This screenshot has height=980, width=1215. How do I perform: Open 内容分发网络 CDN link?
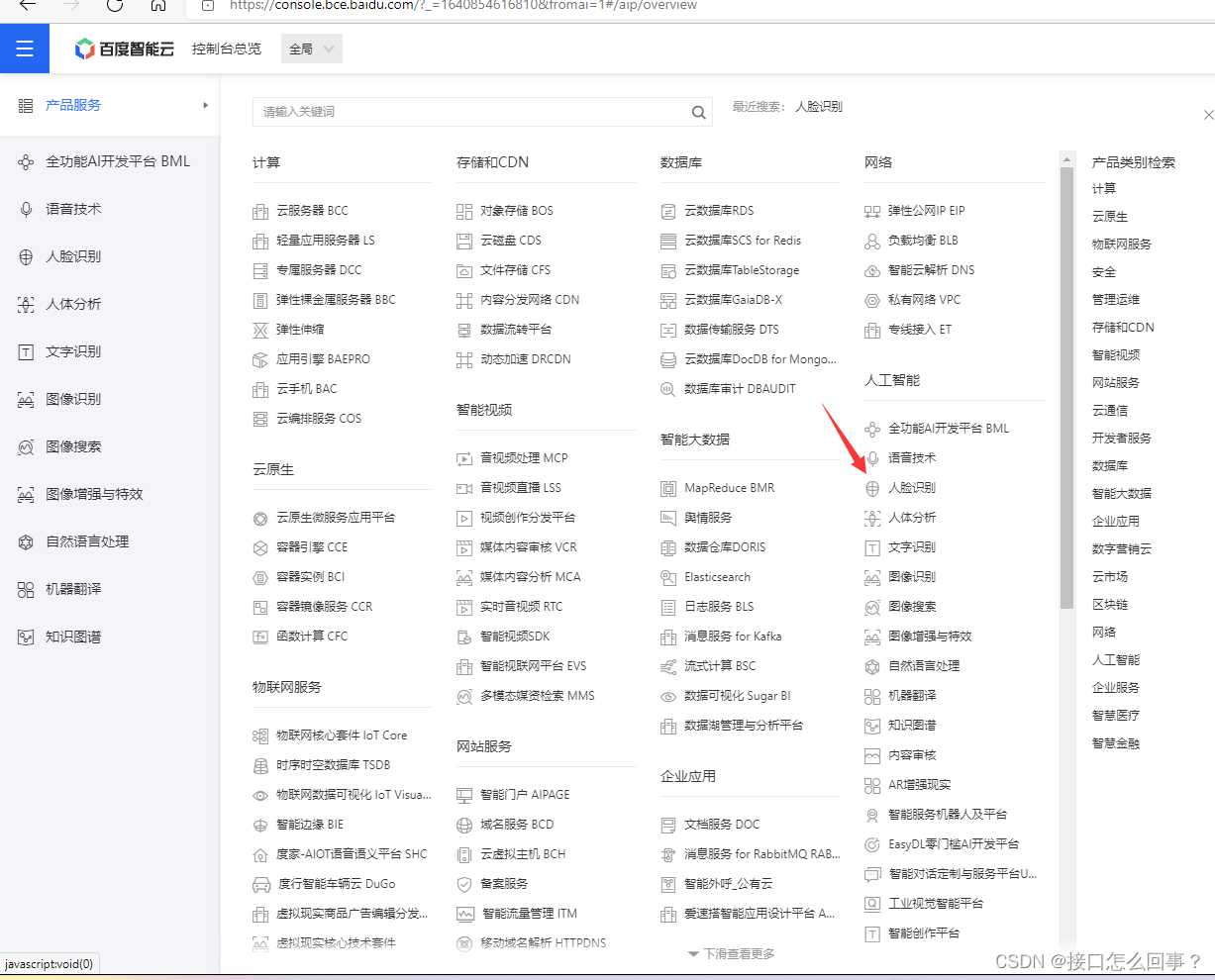(530, 300)
